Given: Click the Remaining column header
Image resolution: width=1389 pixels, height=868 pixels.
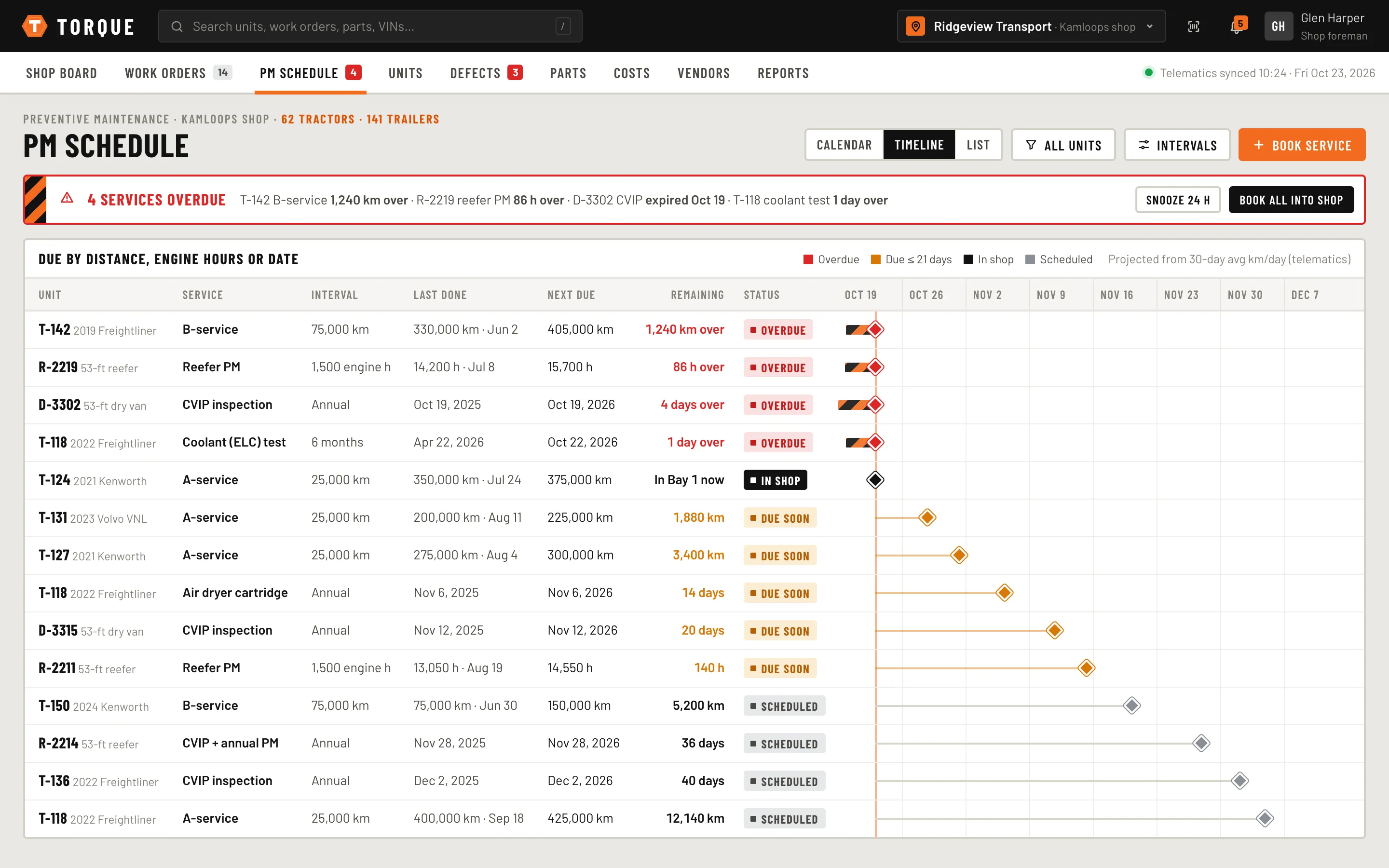Looking at the screenshot, I should [697, 295].
